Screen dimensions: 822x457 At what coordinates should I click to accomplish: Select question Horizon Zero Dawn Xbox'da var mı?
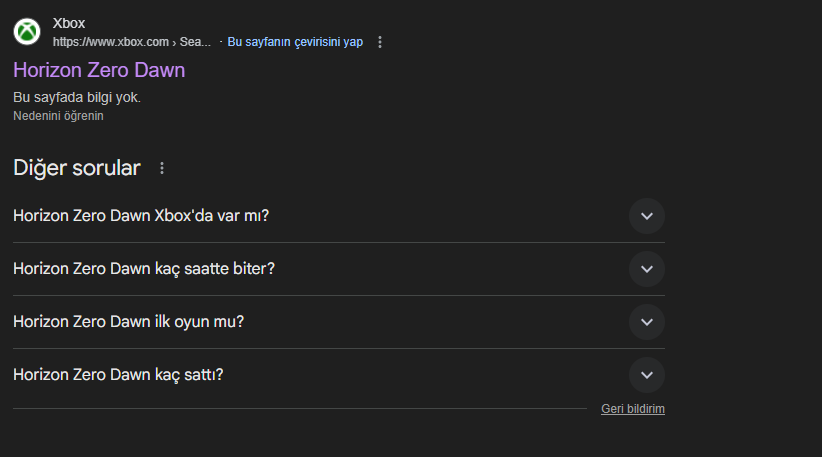point(141,216)
